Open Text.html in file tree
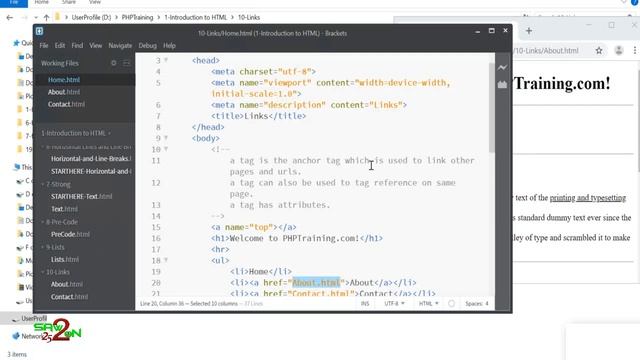The image size is (640, 360). coord(64,209)
